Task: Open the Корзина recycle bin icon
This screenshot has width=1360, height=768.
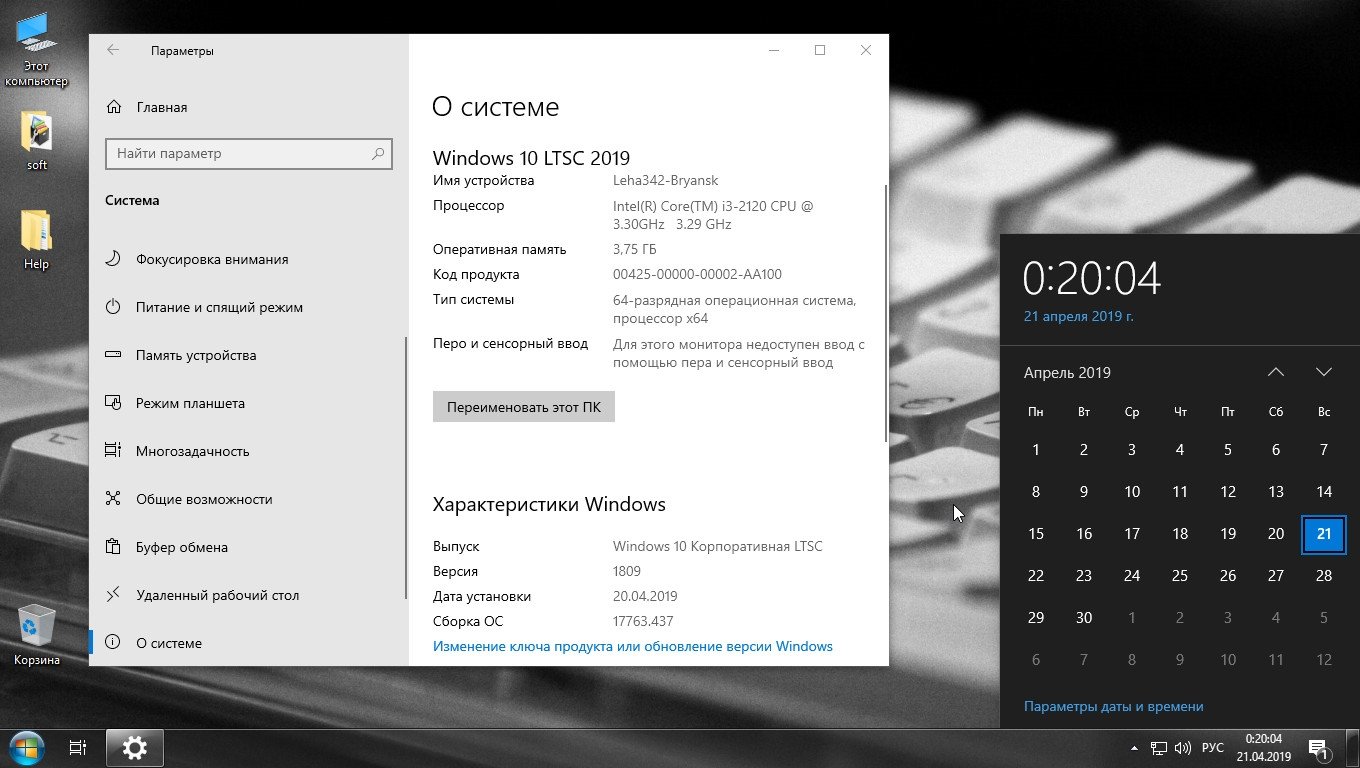Action: (x=37, y=634)
